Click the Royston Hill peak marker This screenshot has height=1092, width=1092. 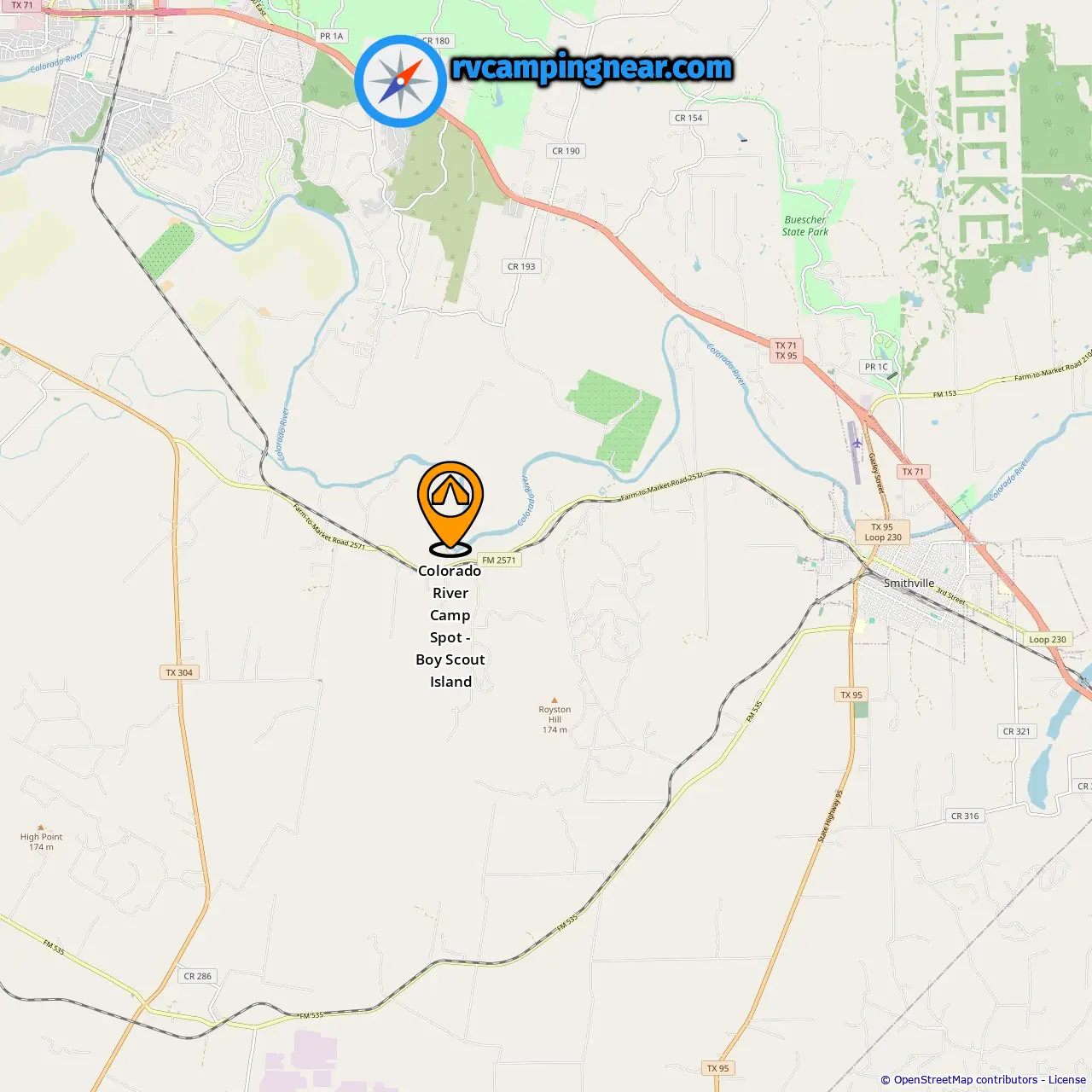555,700
